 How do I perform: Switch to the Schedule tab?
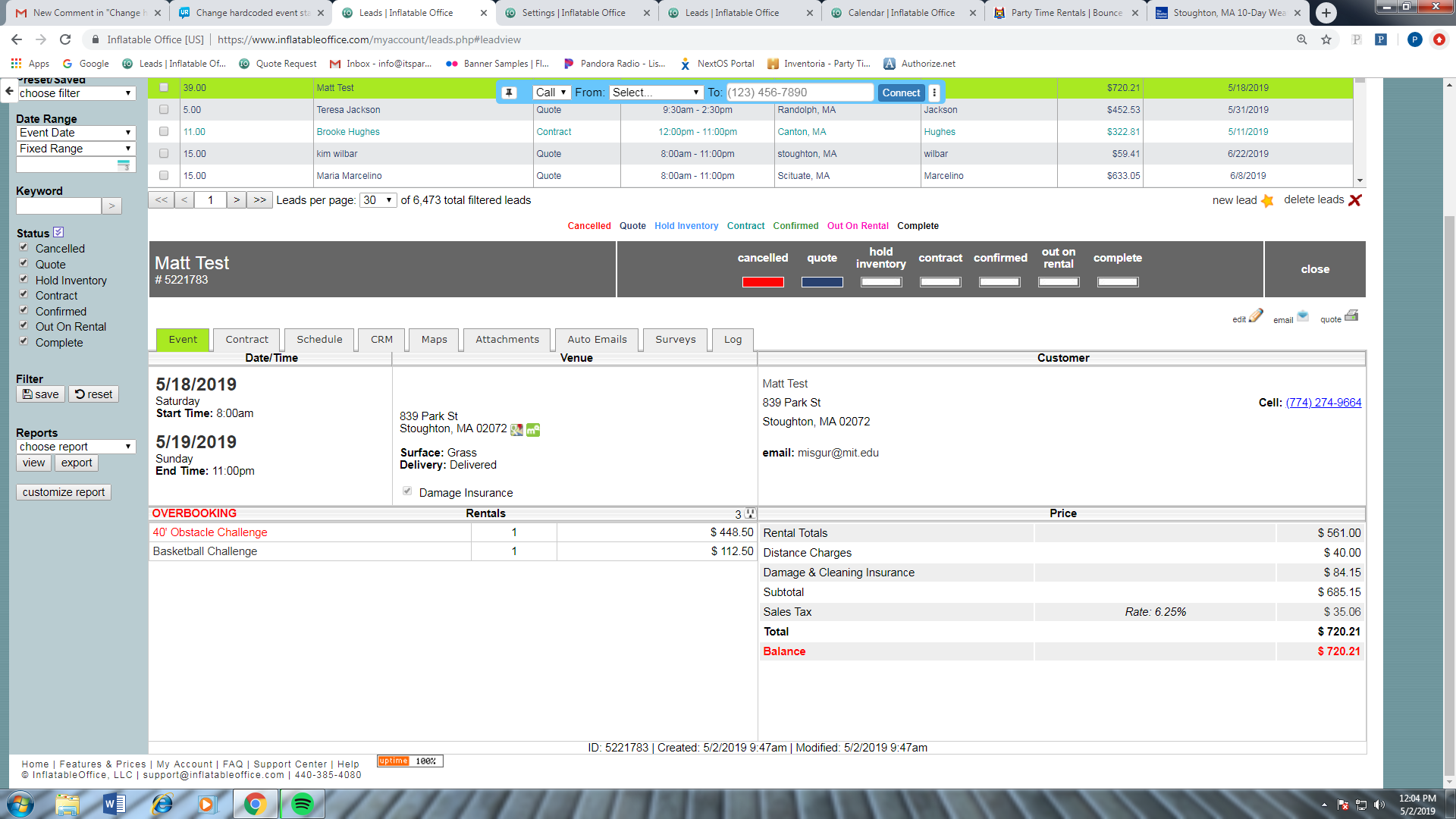[x=319, y=340]
